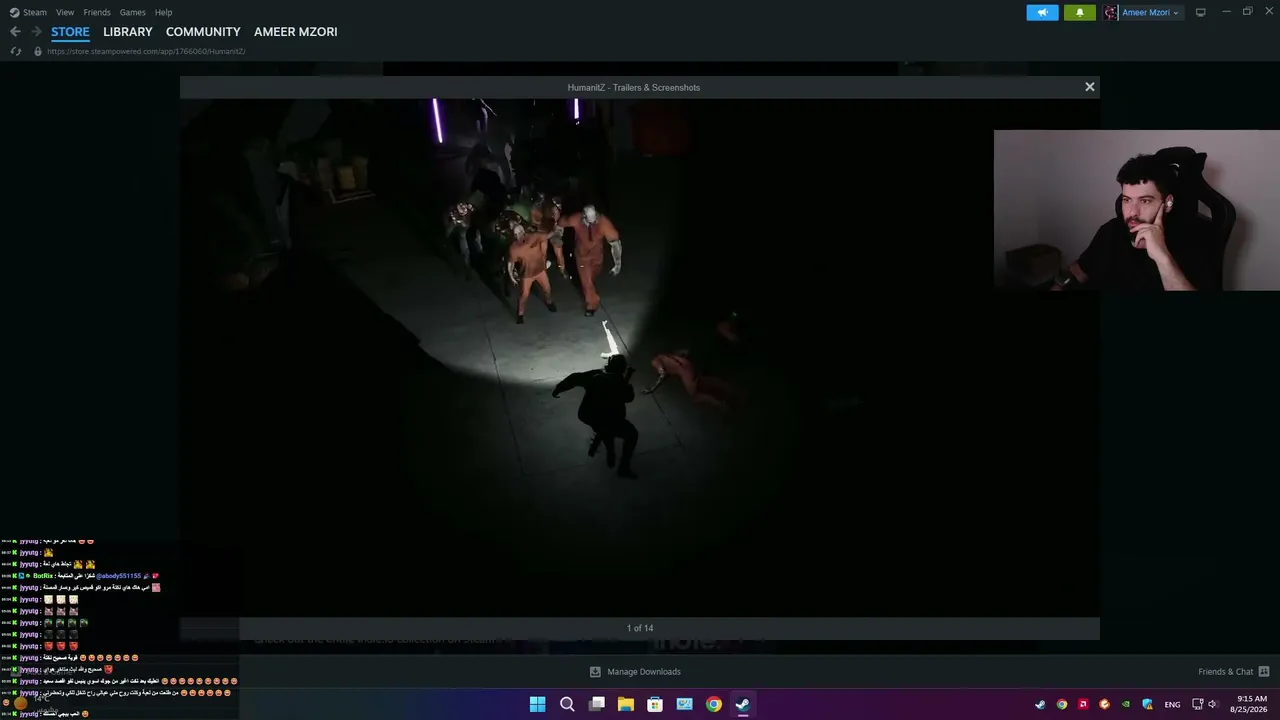This screenshot has height=720, width=1280.
Task: Open File Explorer from the taskbar
Action: point(626,704)
